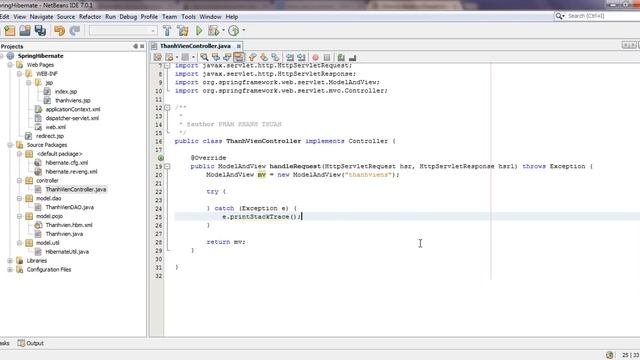Collapse the imports code fold
This screenshot has height=360, width=640.
click(167, 65)
